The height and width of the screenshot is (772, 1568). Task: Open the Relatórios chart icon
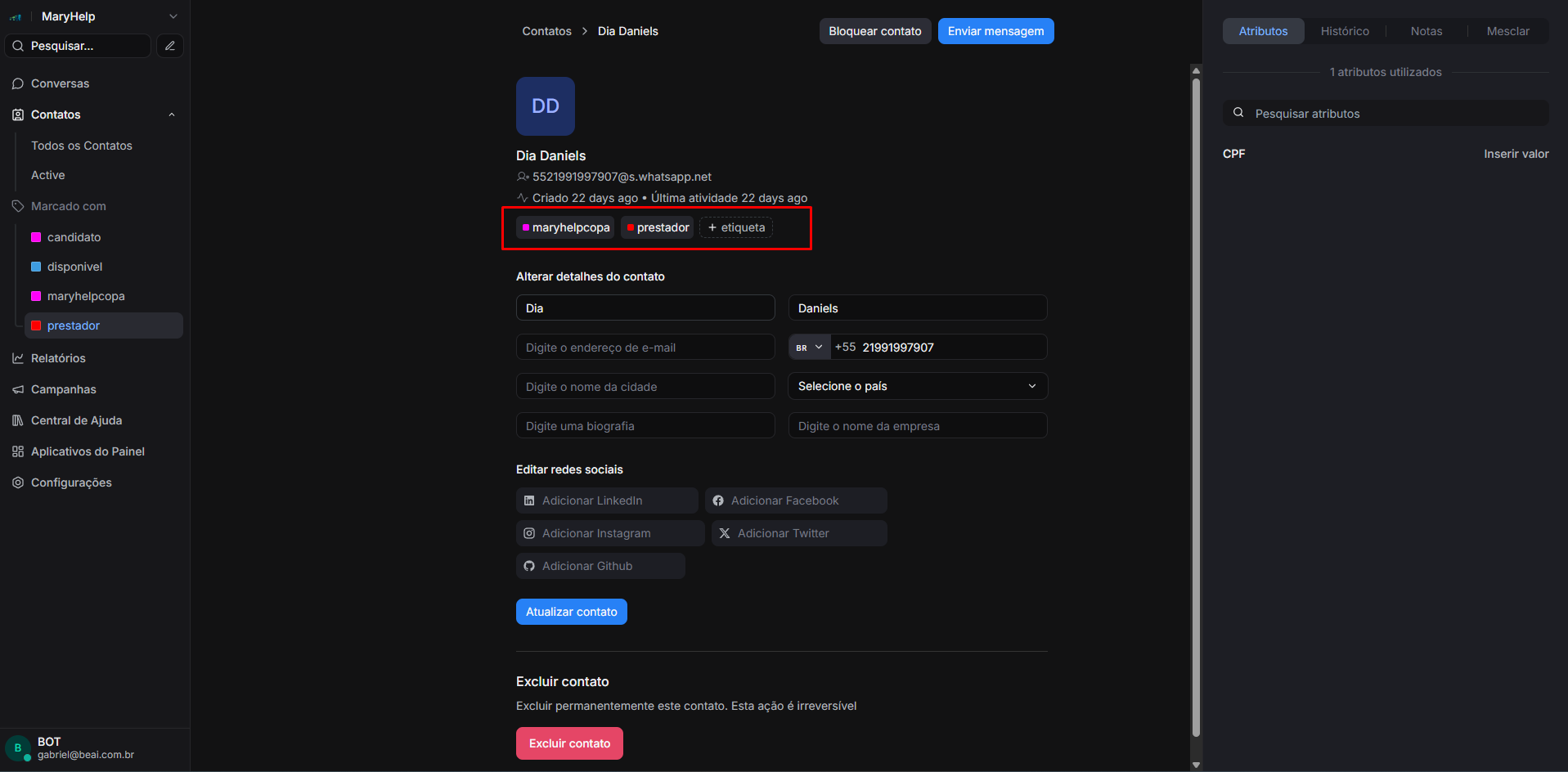click(x=18, y=358)
